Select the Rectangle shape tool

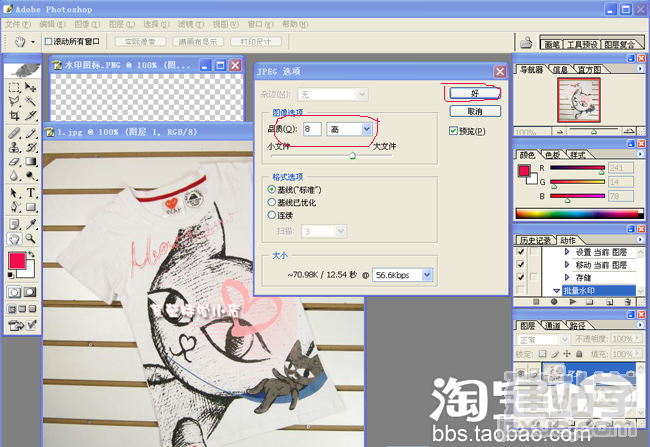tap(30, 207)
